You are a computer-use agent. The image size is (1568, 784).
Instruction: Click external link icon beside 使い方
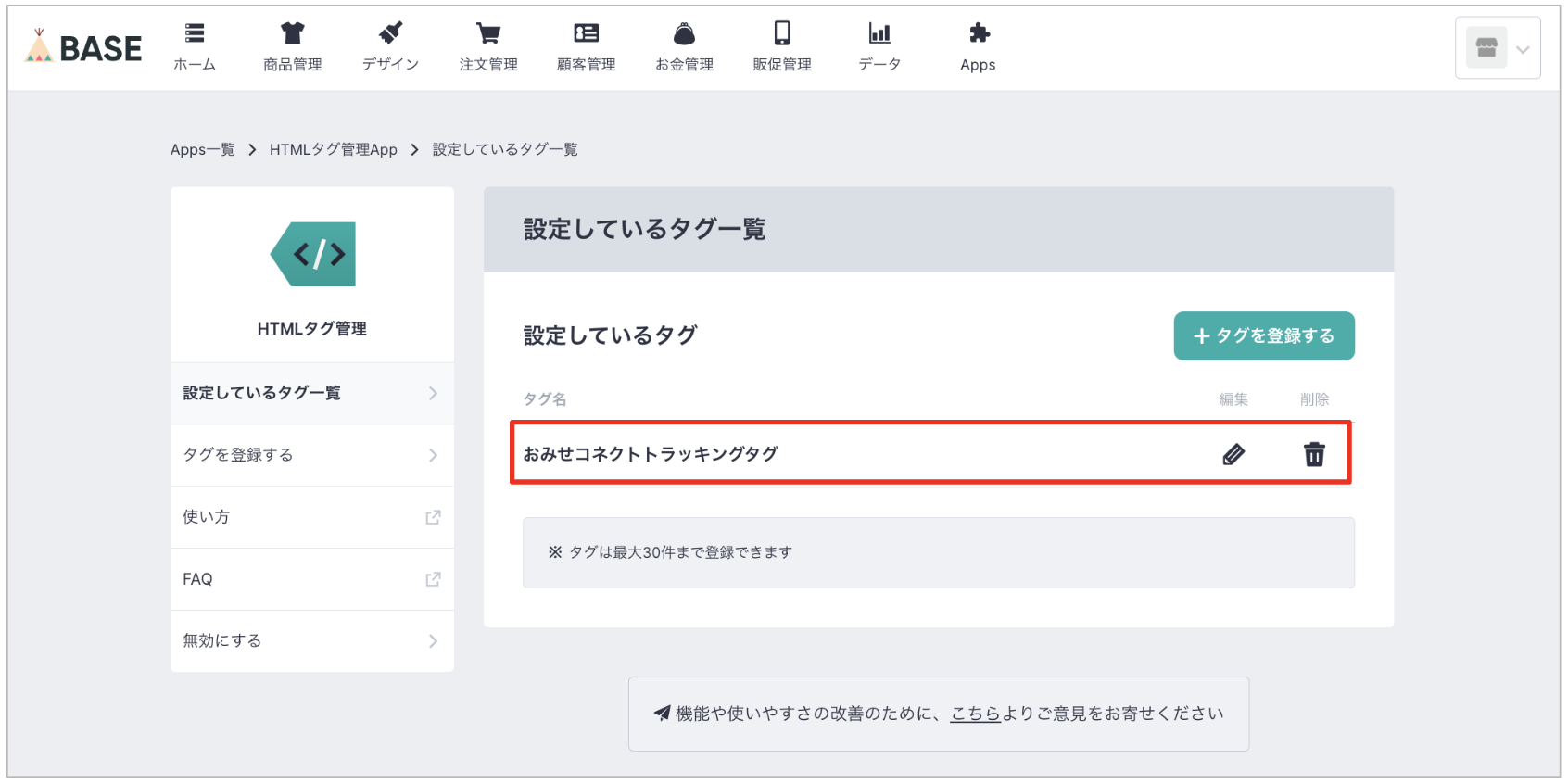433,517
